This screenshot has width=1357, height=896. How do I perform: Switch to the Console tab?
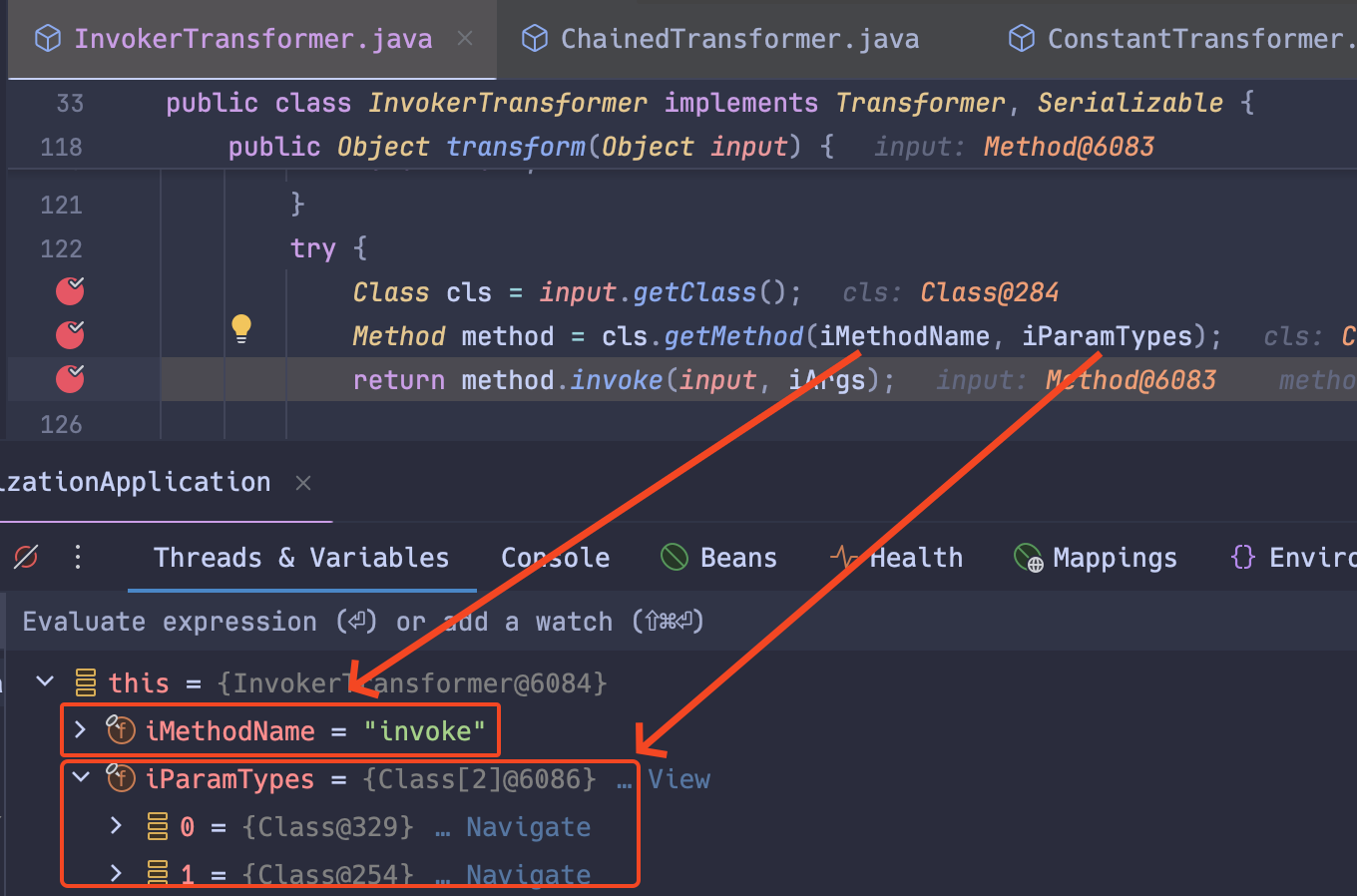point(555,558)
